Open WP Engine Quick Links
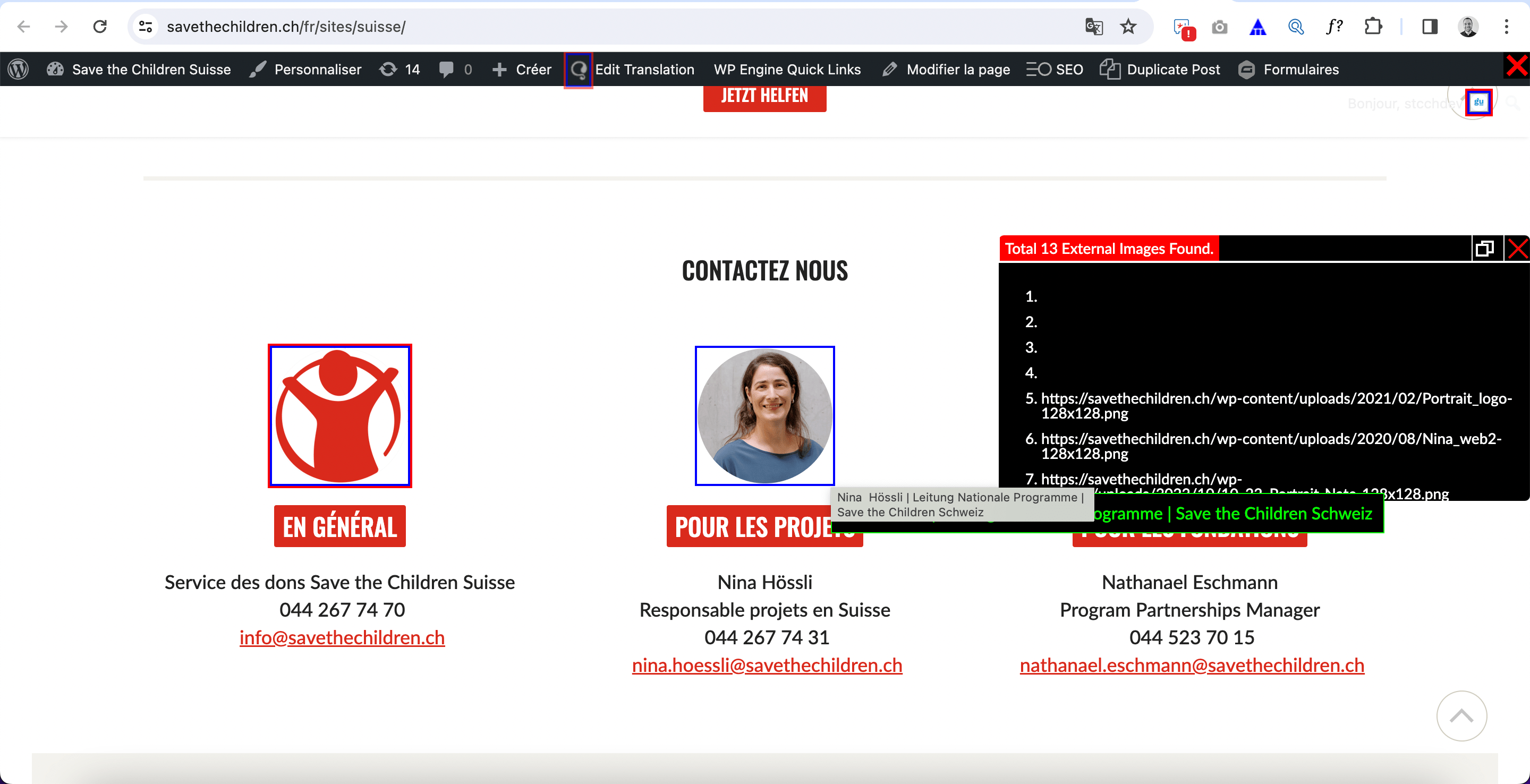 click(787, 70)
